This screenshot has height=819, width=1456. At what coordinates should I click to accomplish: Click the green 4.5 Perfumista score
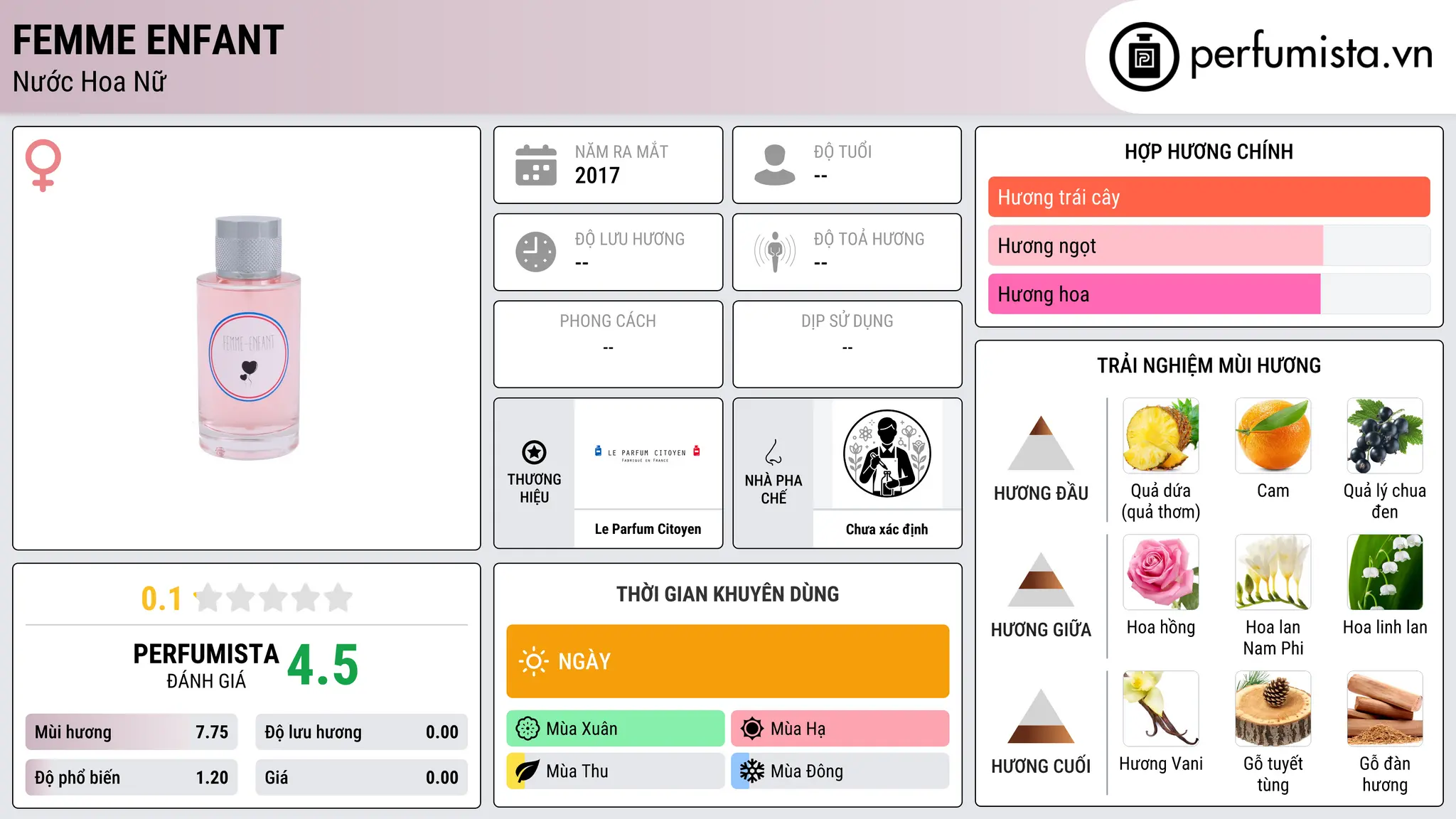click(323, 665)
